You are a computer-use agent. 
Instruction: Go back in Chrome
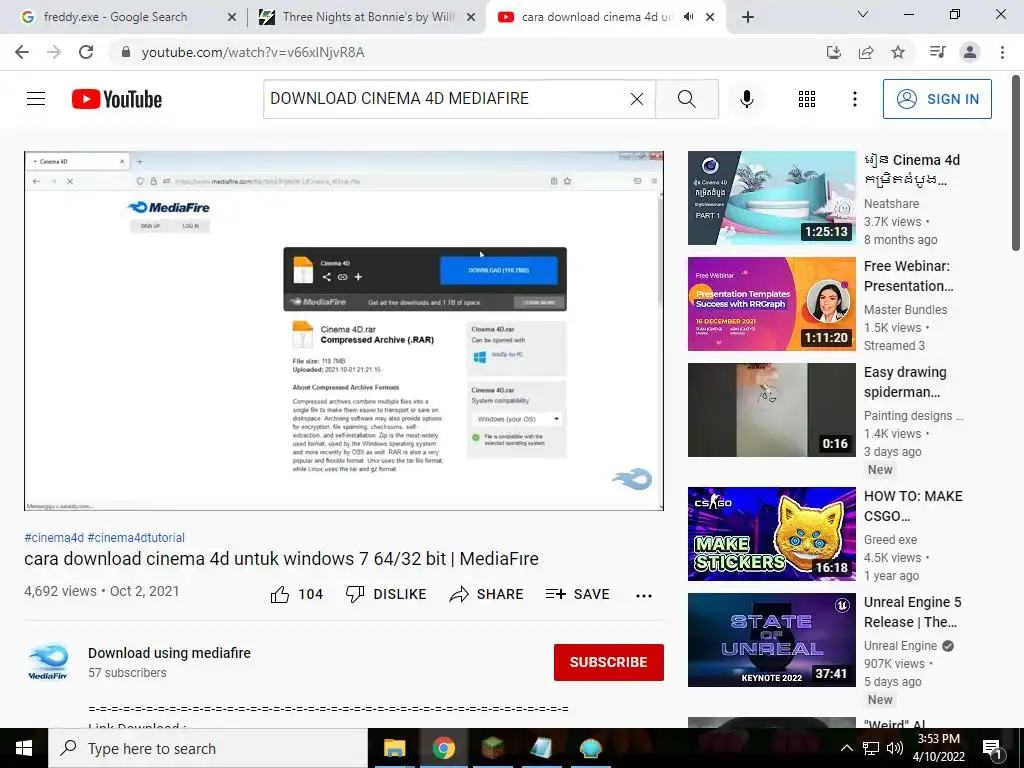click(x=22, y=52)
